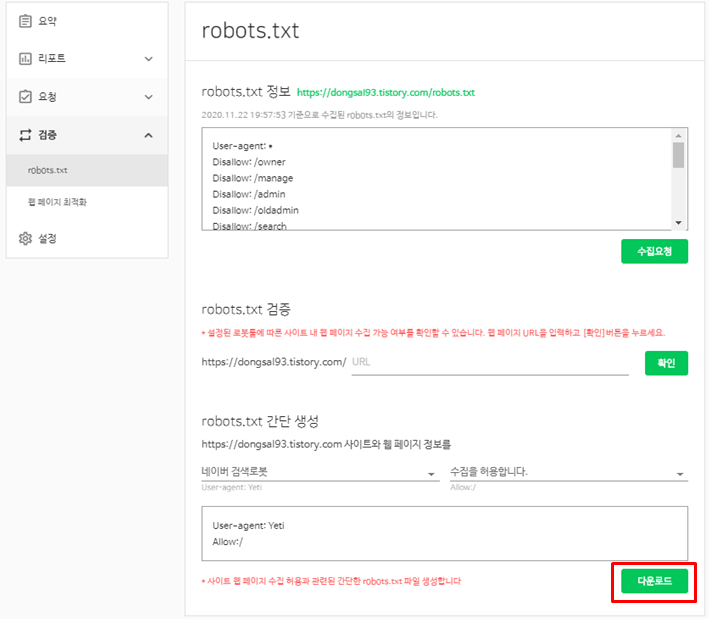Click the scrollbar down arrow in robots.txt box
709x619 pixels.
[x=678, y=222]
